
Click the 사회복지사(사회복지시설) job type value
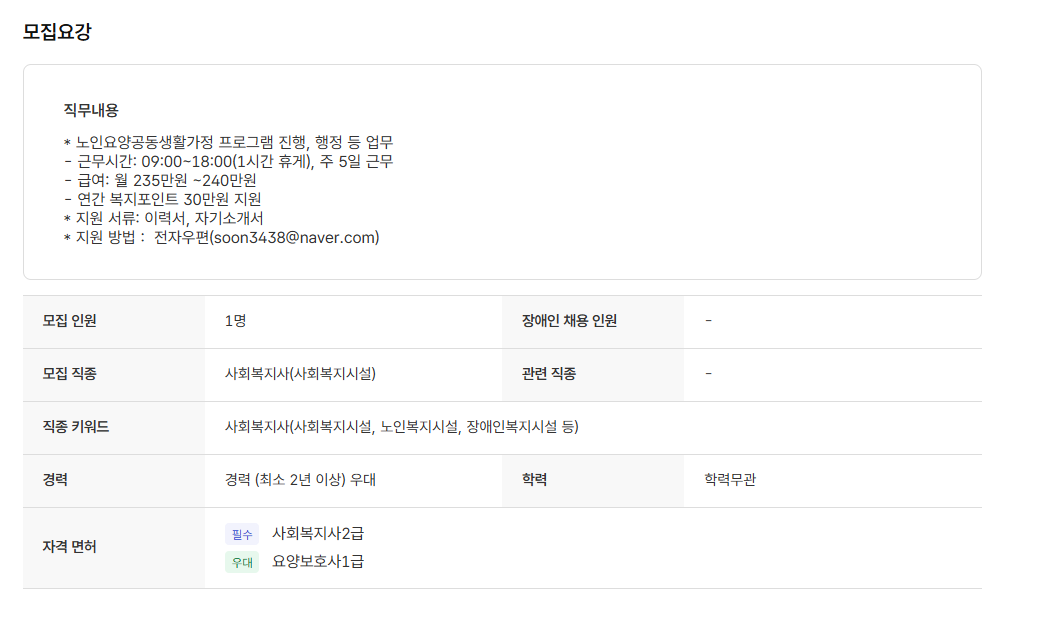point(300,374)
